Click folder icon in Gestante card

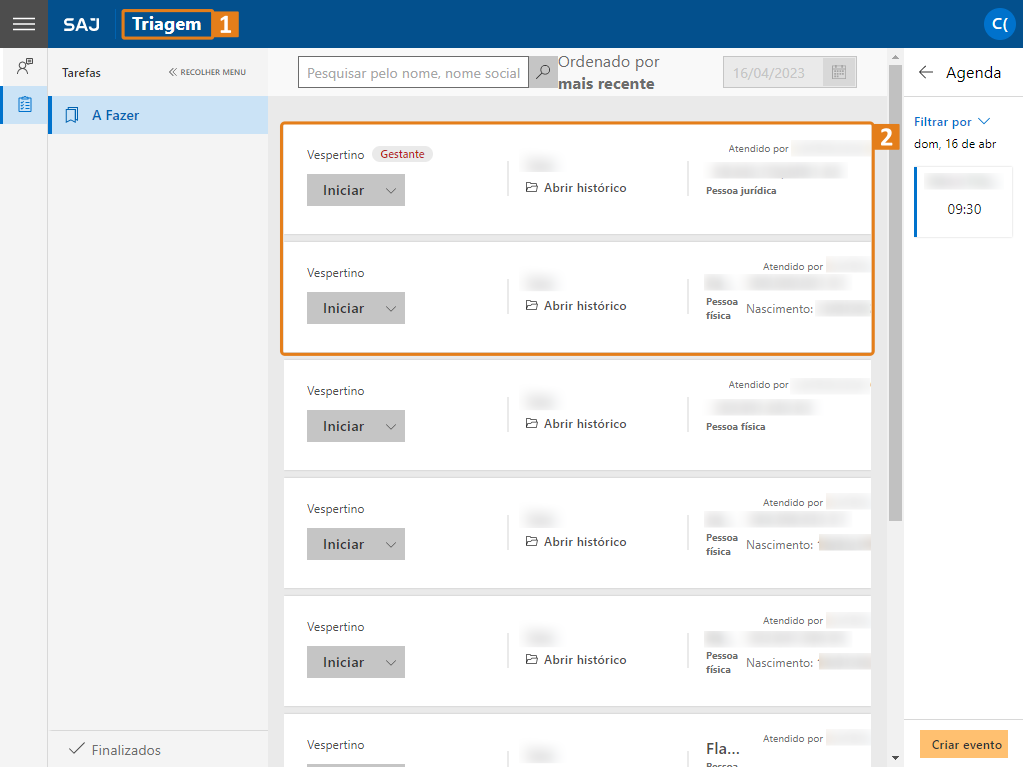click(532, 187)
